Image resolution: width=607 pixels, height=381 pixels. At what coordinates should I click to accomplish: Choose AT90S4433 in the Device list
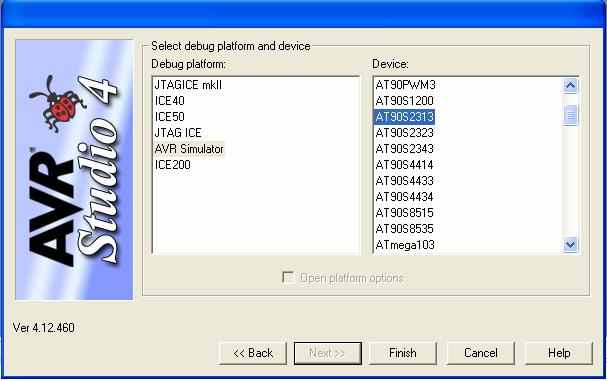click(405, 181)
